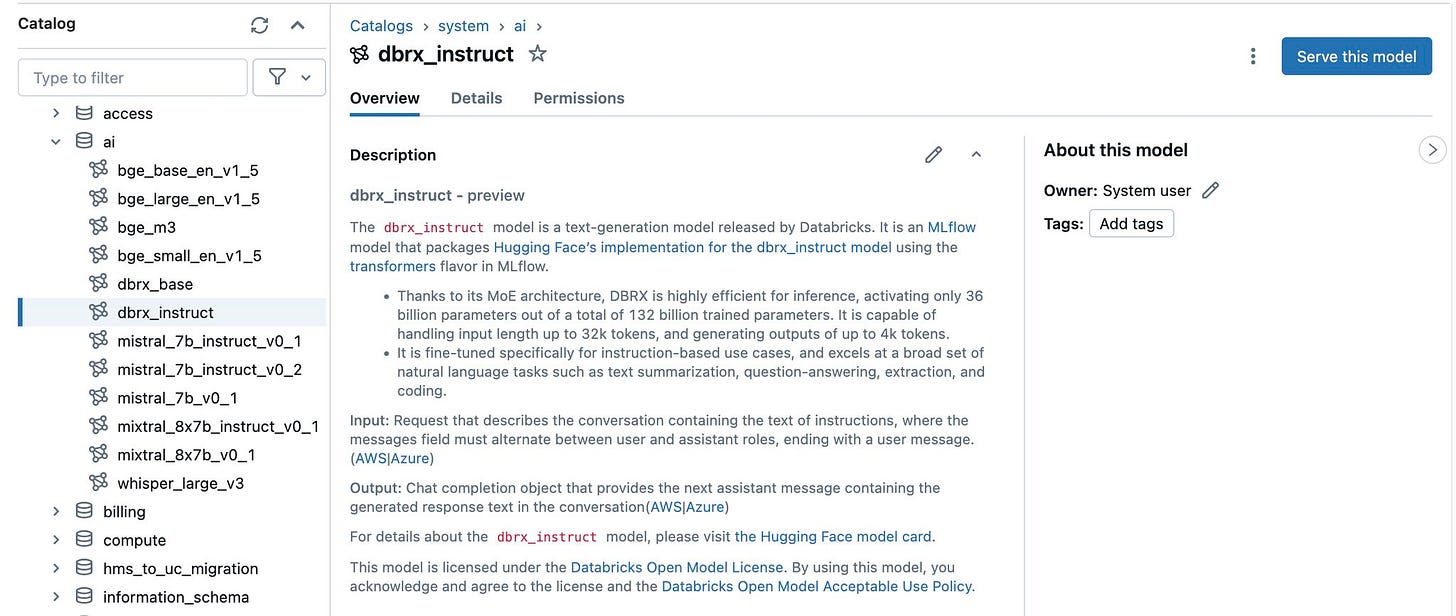Open the transformers flavor link
Viewport: 1456px width, 616px height.
[x=392, y=266]
